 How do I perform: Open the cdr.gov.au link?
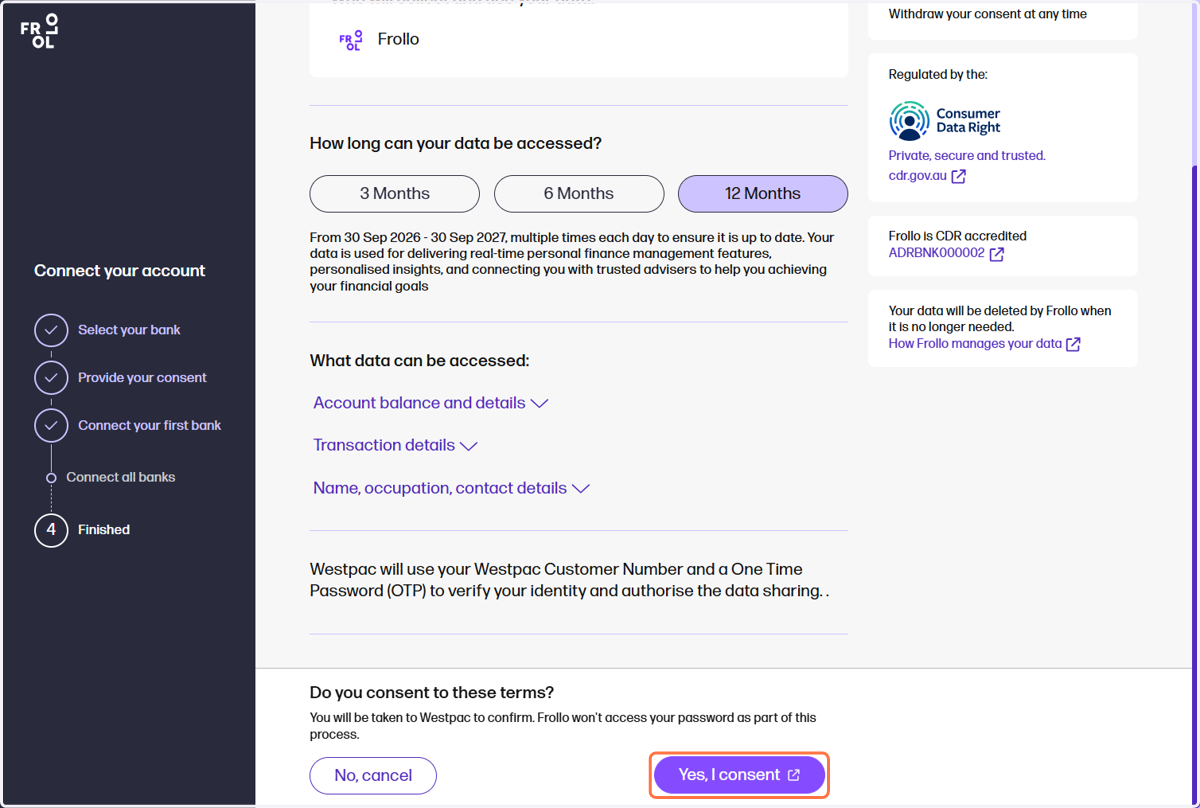coord(917,176)
